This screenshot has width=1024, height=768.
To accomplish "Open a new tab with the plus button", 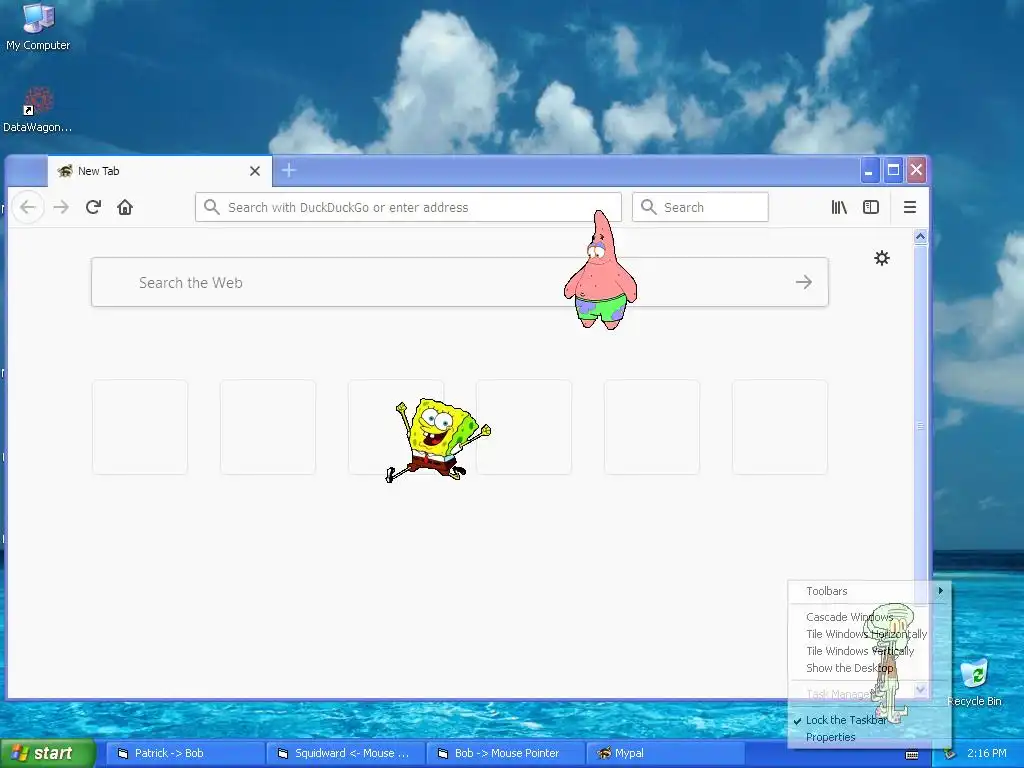I will point(289,170).
